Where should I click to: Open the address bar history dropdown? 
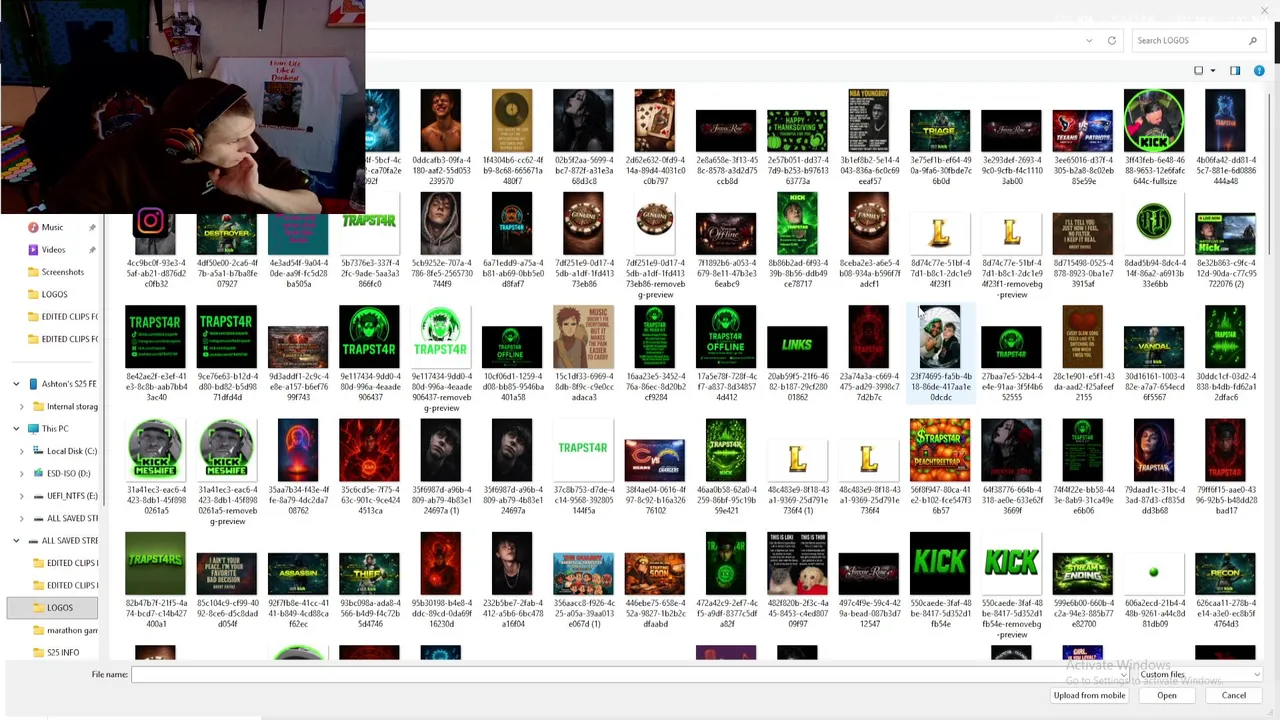(1089, 40)
